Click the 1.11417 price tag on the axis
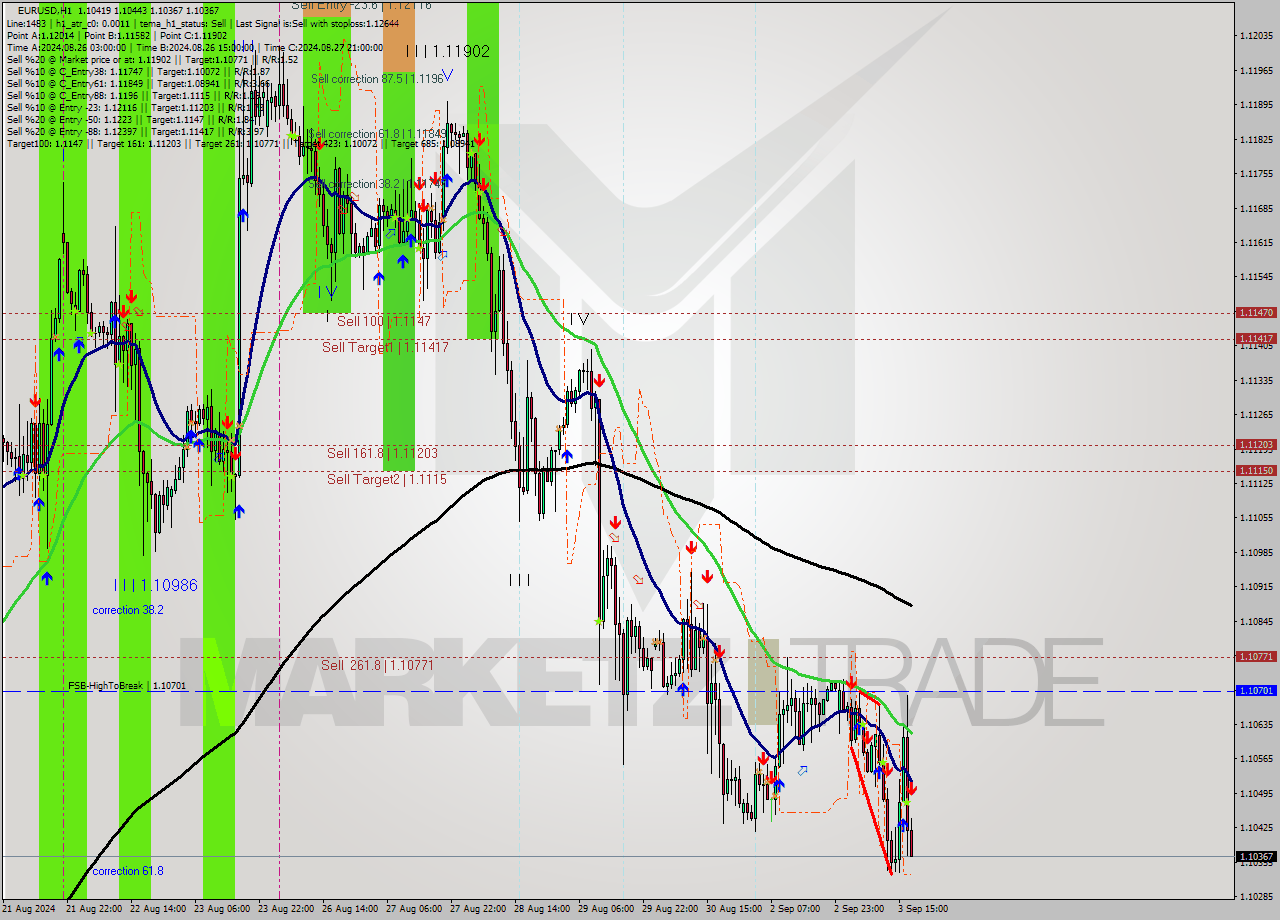 click(x=1256, y=338)
